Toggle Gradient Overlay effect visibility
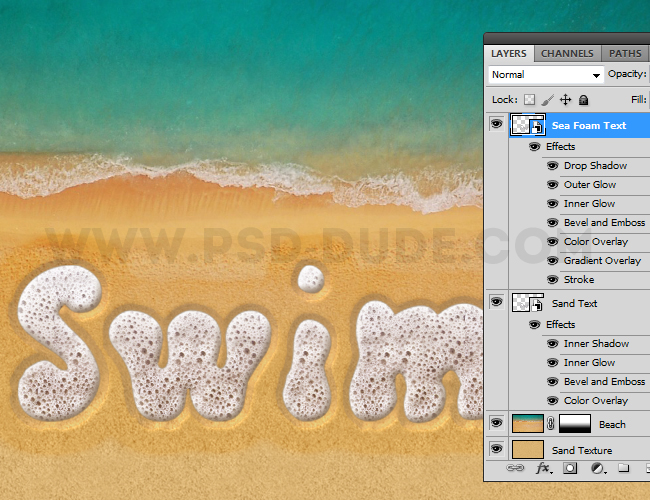Screen dimensions: 650x500 click(552, 261)
